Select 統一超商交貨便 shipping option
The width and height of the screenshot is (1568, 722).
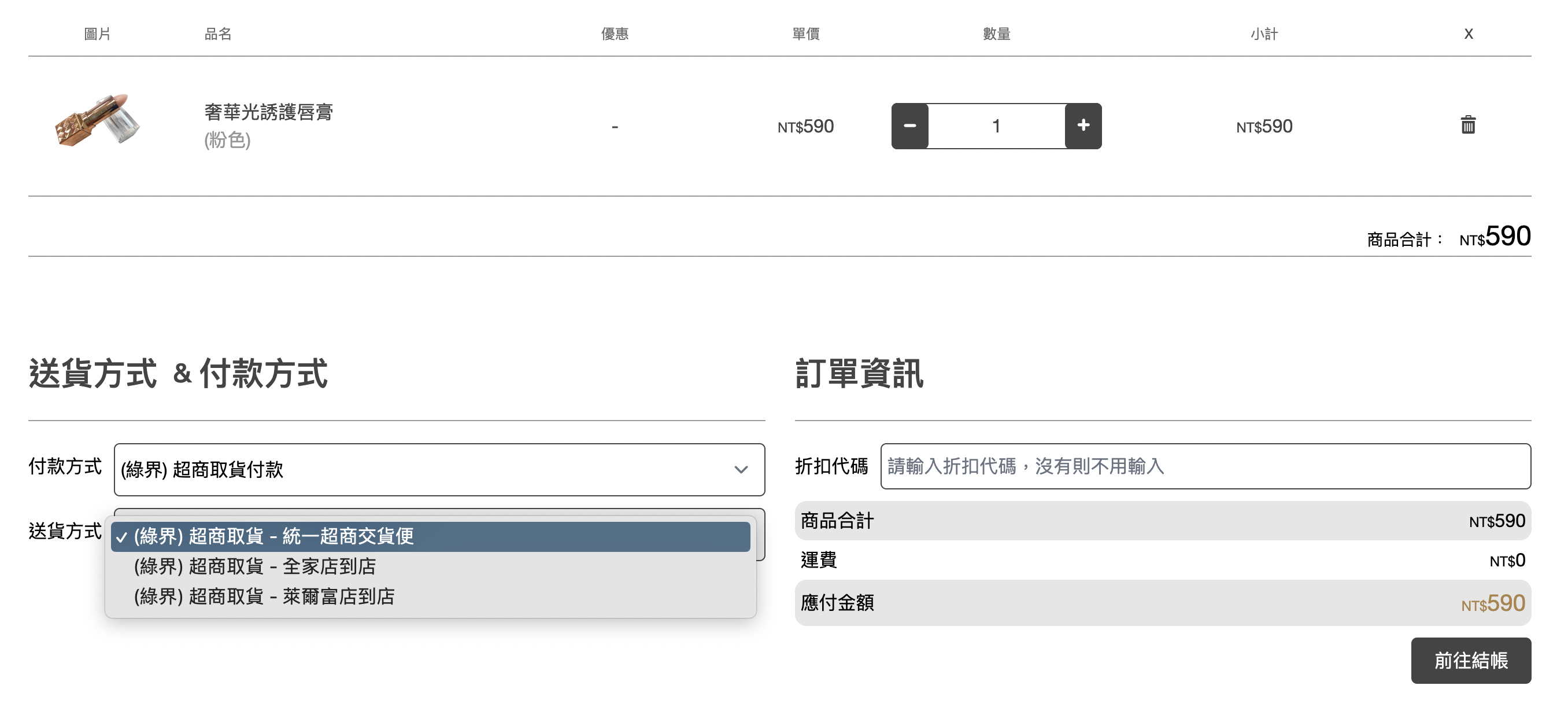[x=430, y=536]
